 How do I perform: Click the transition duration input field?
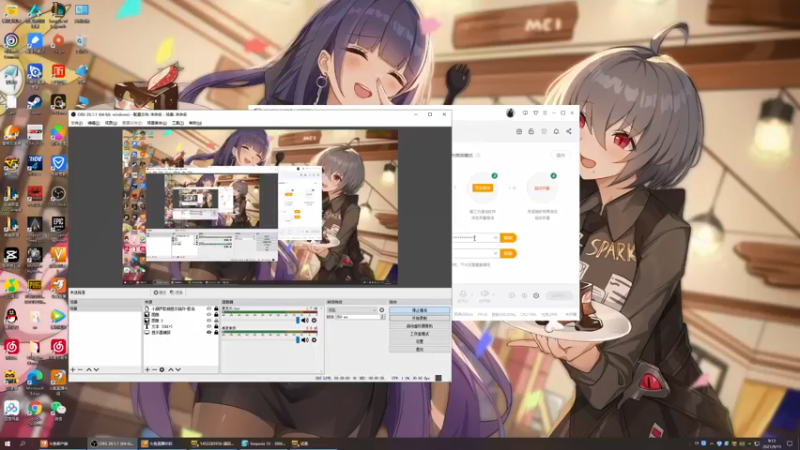tap(358, 317)
